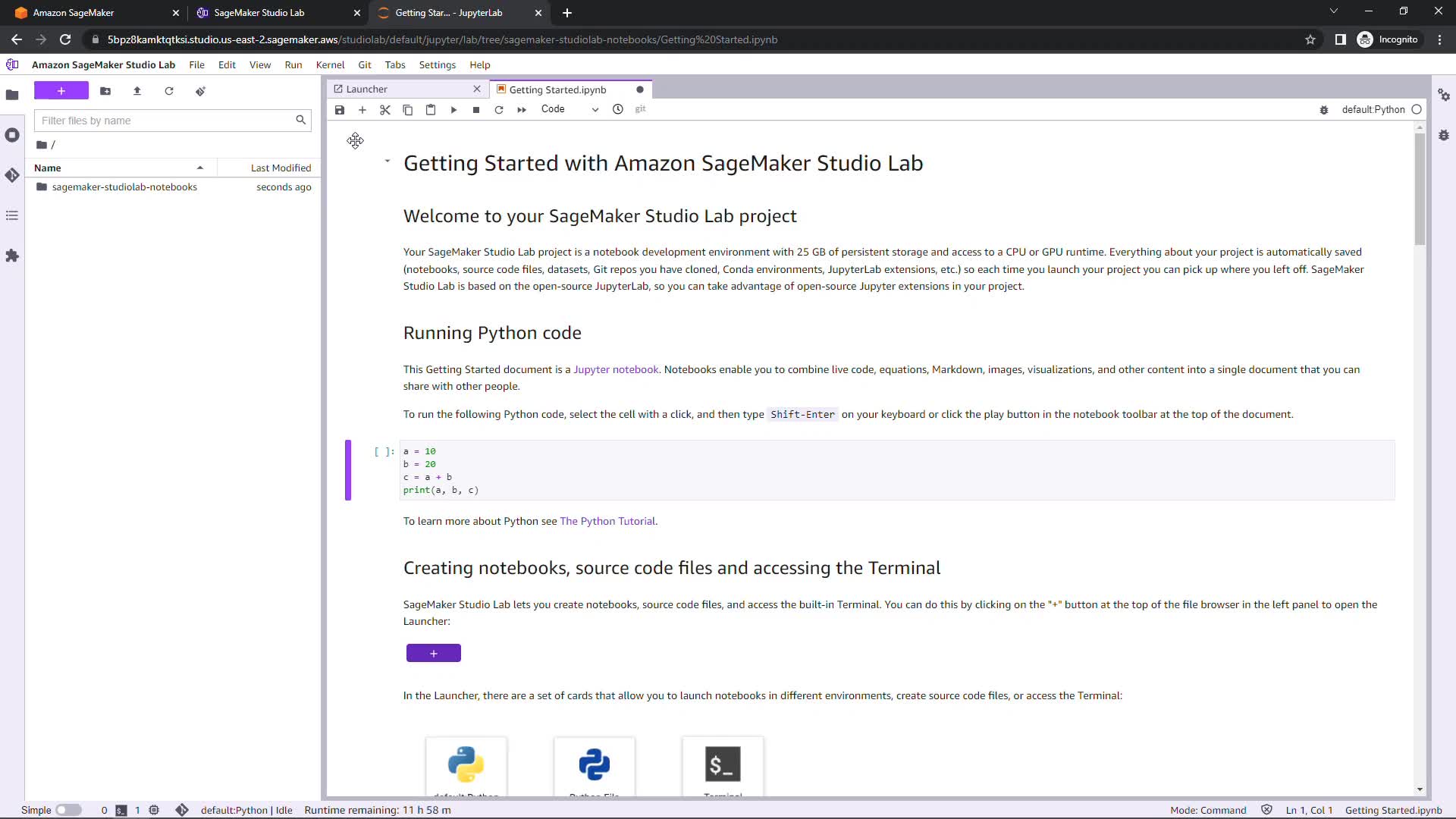Run the selected cell with play button
Viewport: 1456px width, 819px height.
453,110
